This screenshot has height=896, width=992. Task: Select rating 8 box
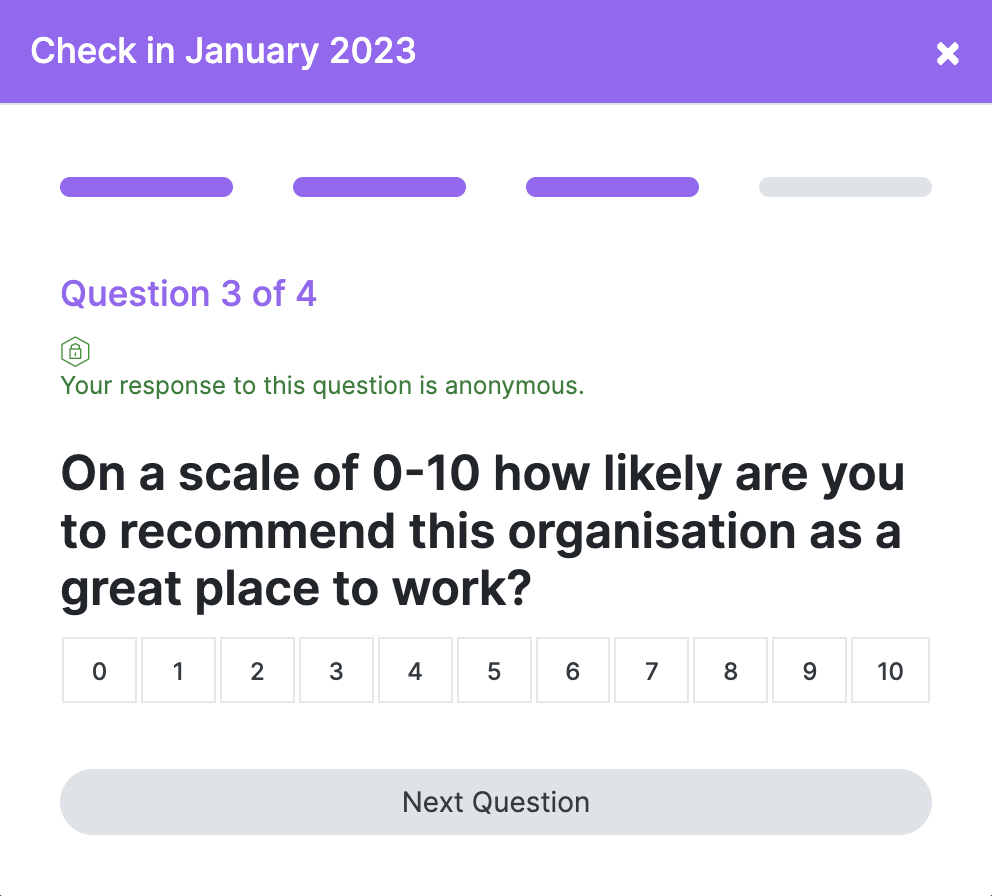(730, 670)
